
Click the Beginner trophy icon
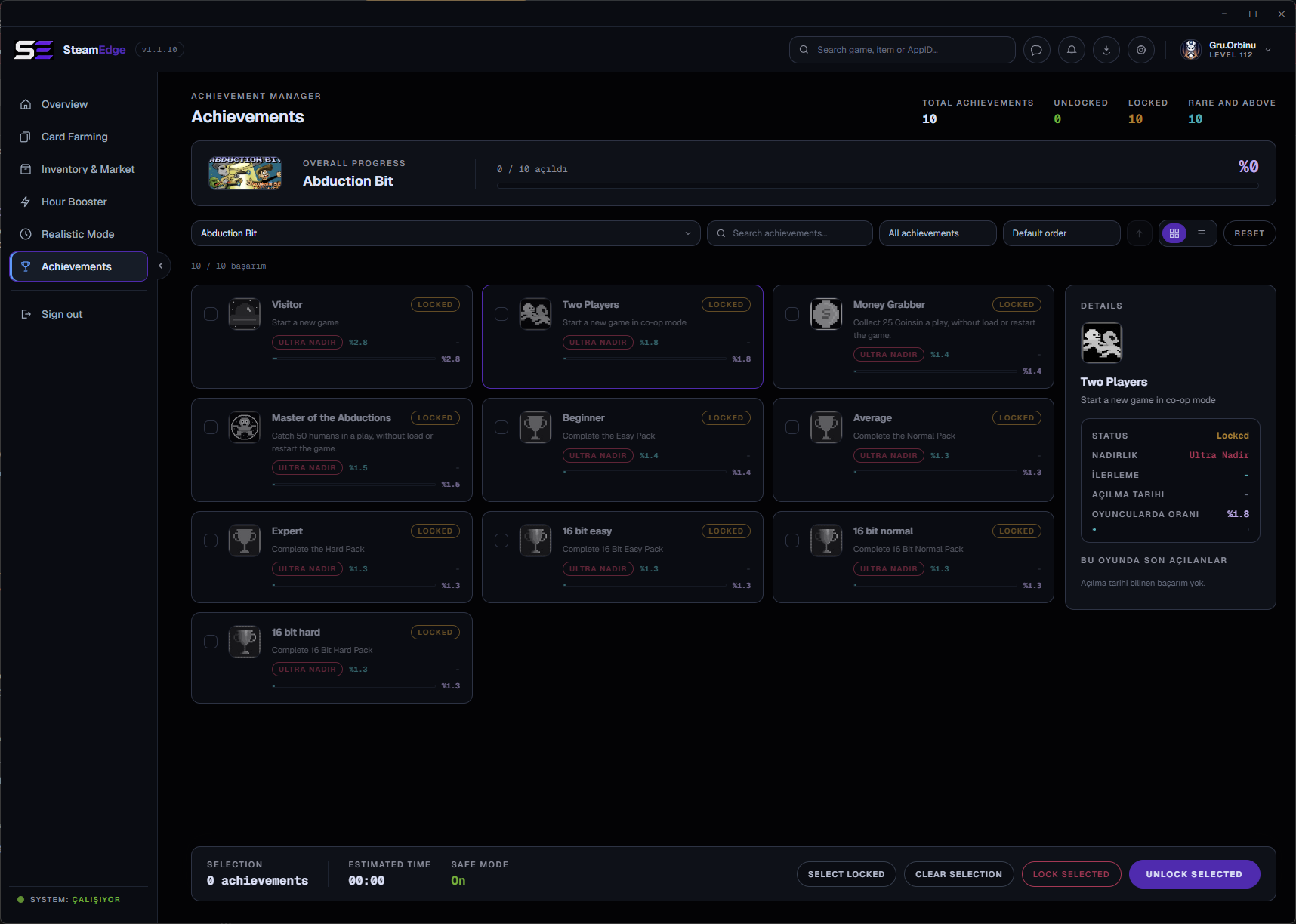(x=535, y=427)
